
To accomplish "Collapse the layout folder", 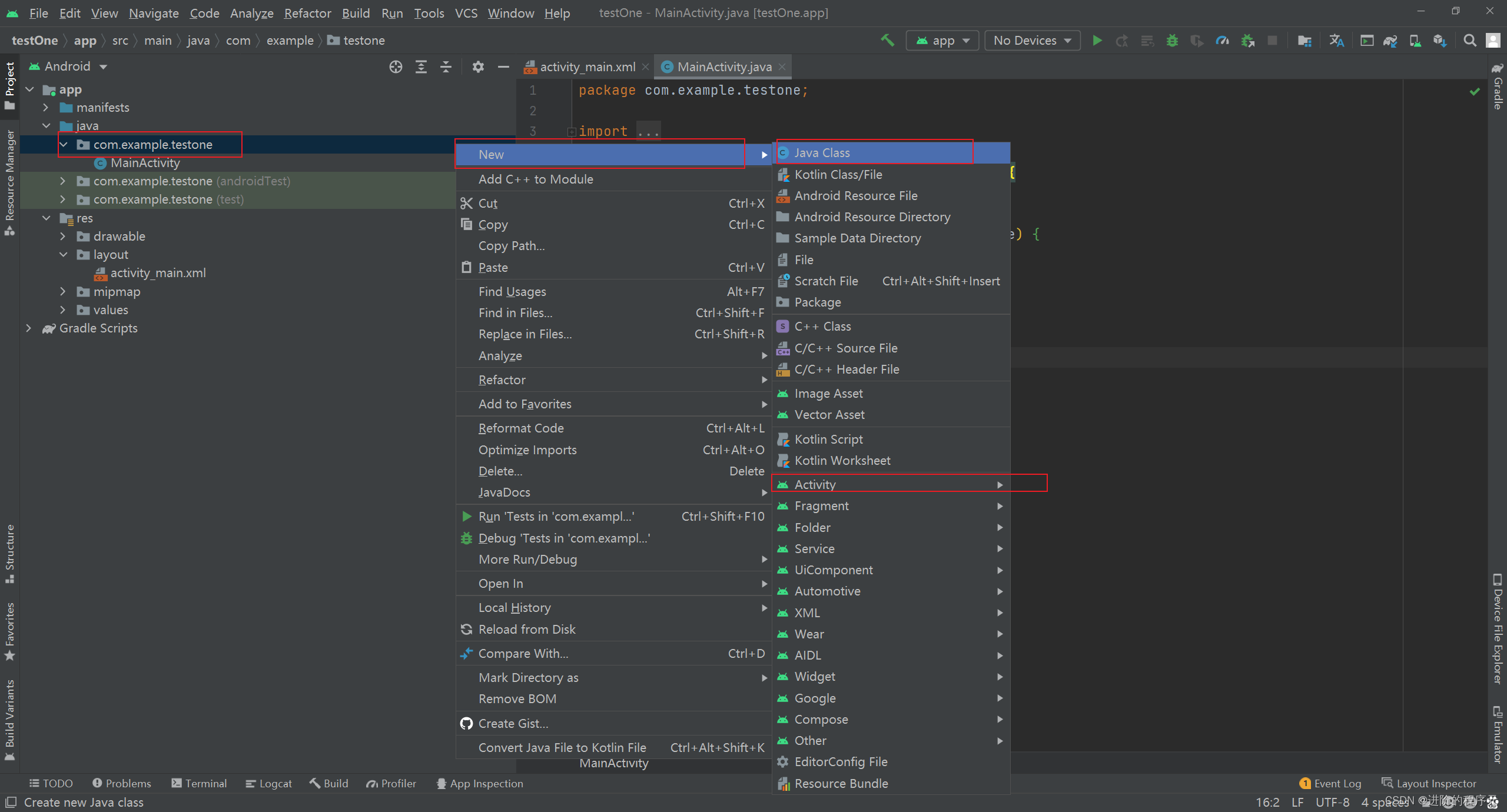I will pos(63,255).
